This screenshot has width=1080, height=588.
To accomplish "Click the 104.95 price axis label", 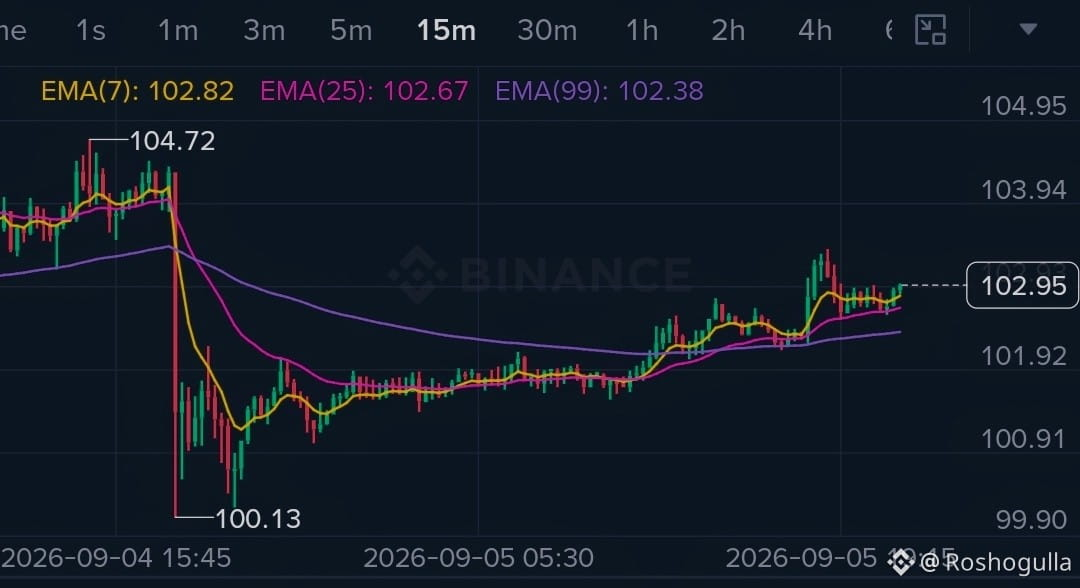I will tap(1024, 106).
